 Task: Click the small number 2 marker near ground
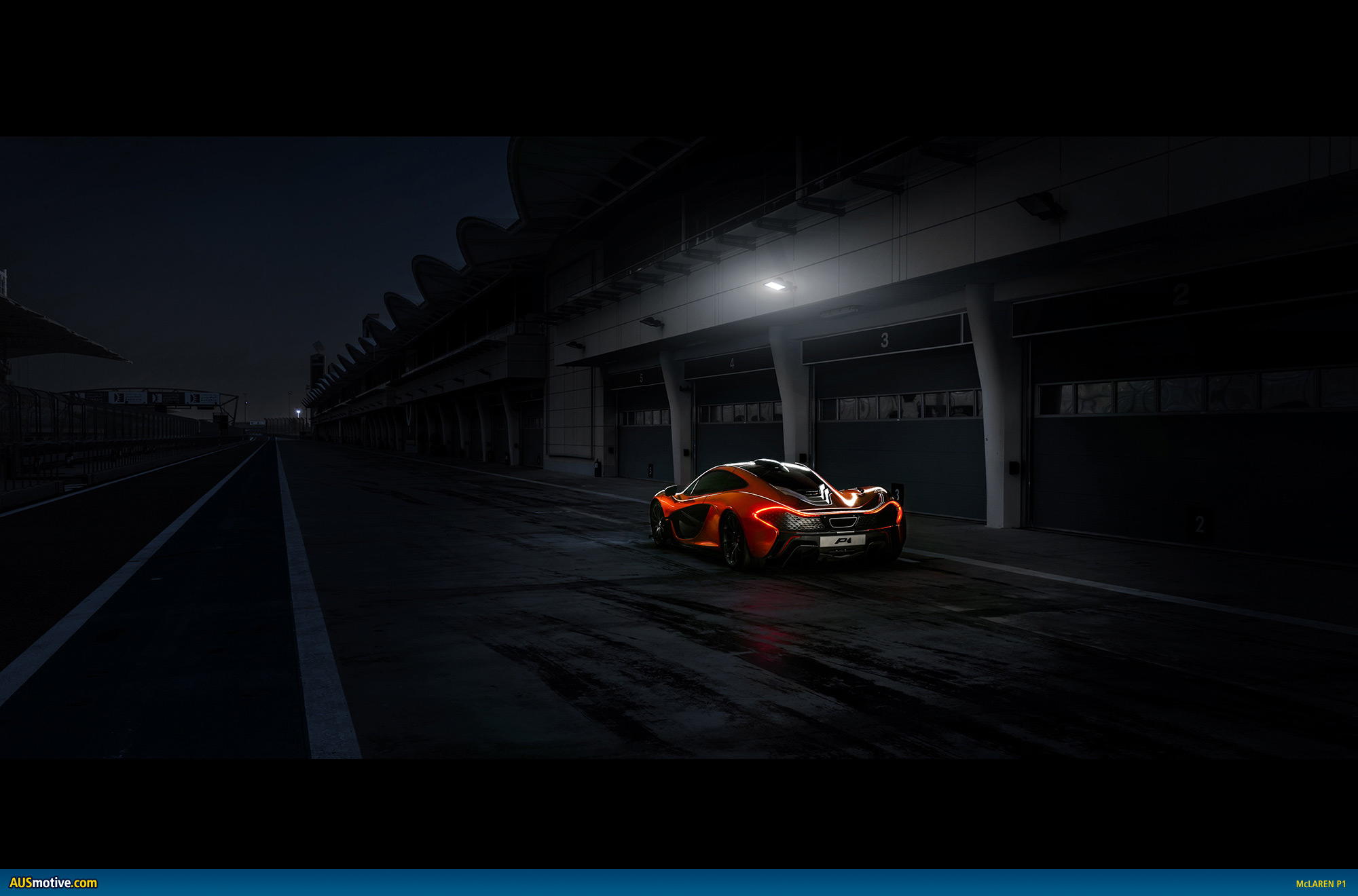(x=1200, y=524)
